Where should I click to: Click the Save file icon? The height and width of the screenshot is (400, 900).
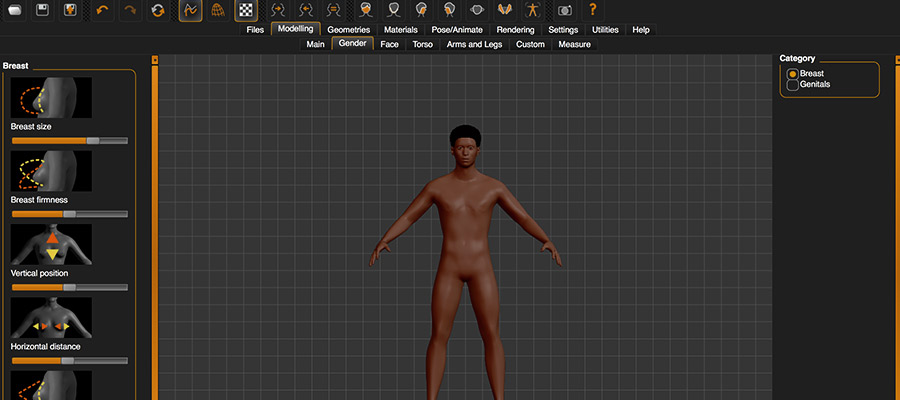click(42, 10)
